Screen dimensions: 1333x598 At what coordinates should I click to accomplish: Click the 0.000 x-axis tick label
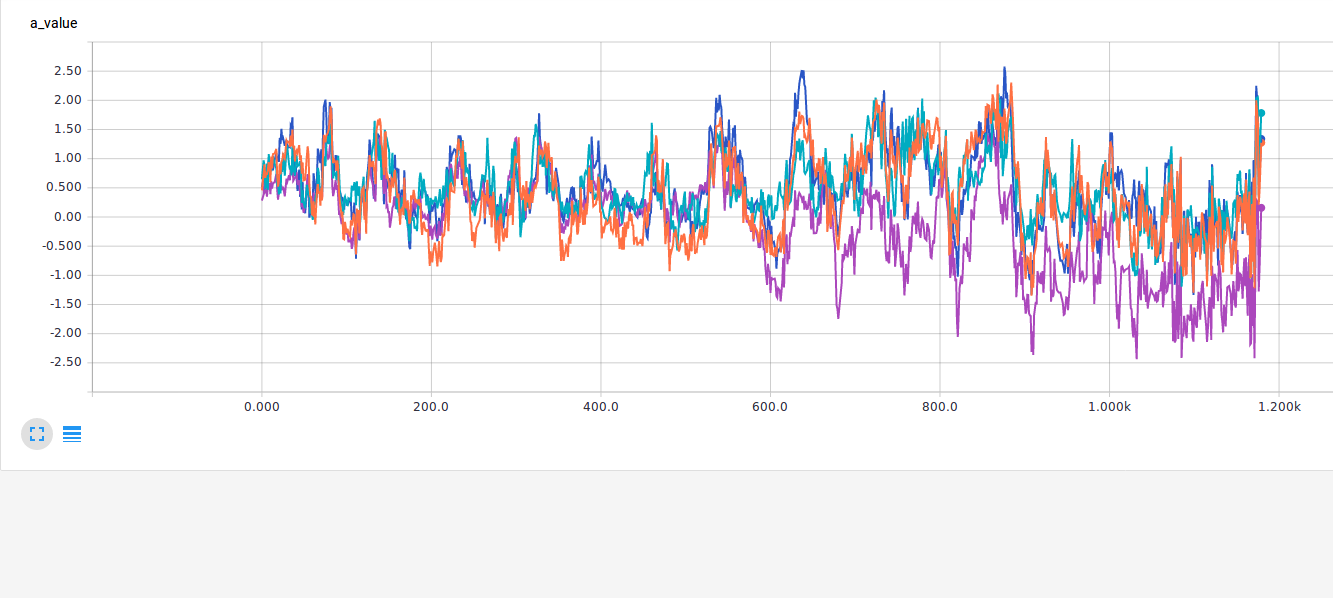pyautogui.click(x=261, y=407)
